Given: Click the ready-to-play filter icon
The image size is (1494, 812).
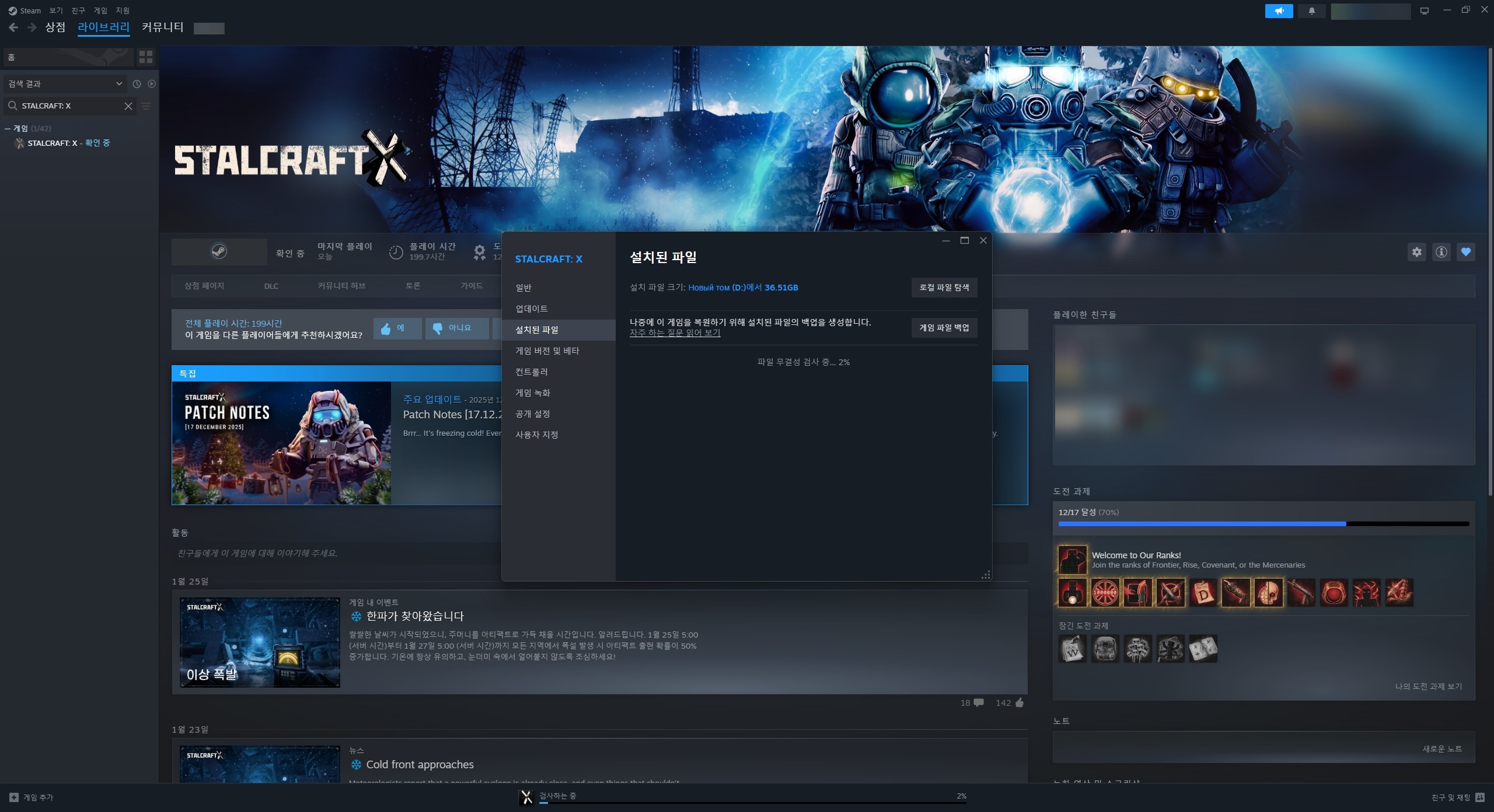Looking at the screenshot, I should [152, 84].
